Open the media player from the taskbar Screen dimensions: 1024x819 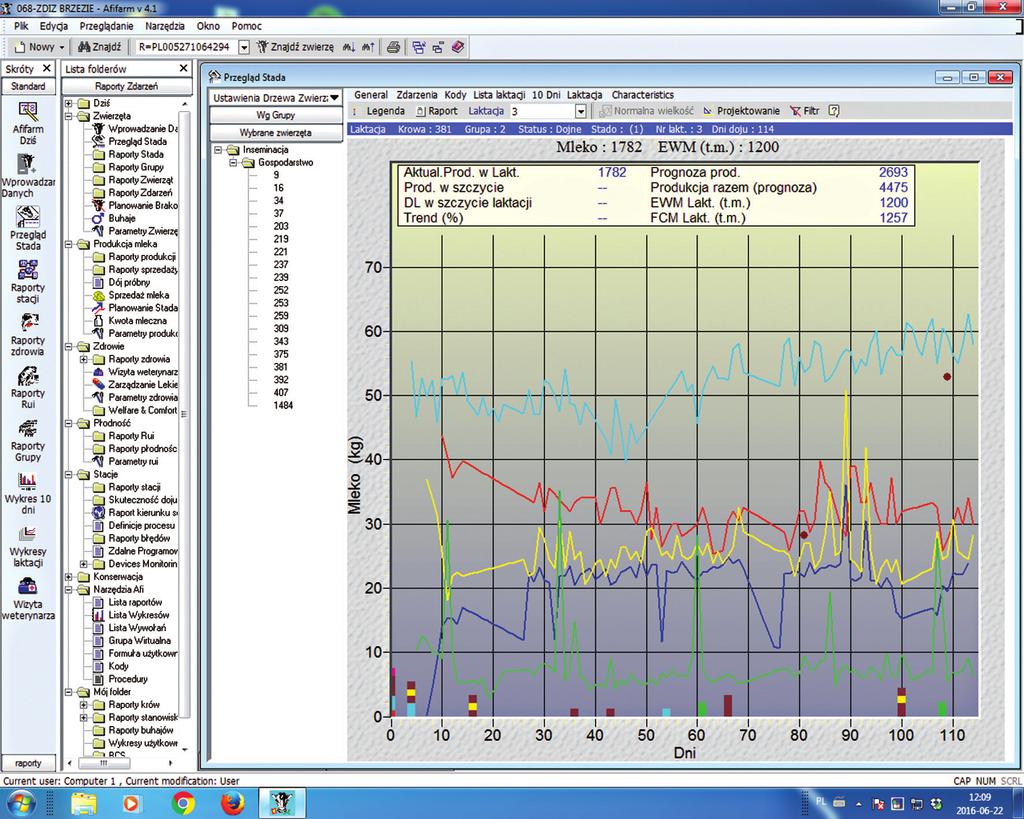click(x=132, y=803)
